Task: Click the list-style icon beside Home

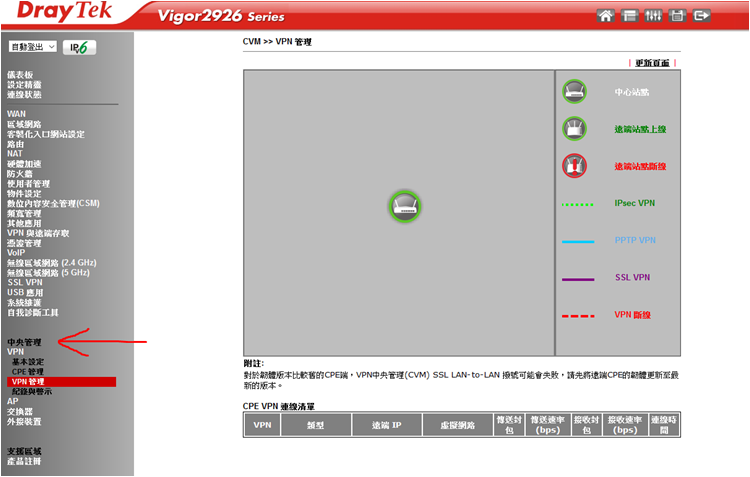Action: tap(629, 16)
